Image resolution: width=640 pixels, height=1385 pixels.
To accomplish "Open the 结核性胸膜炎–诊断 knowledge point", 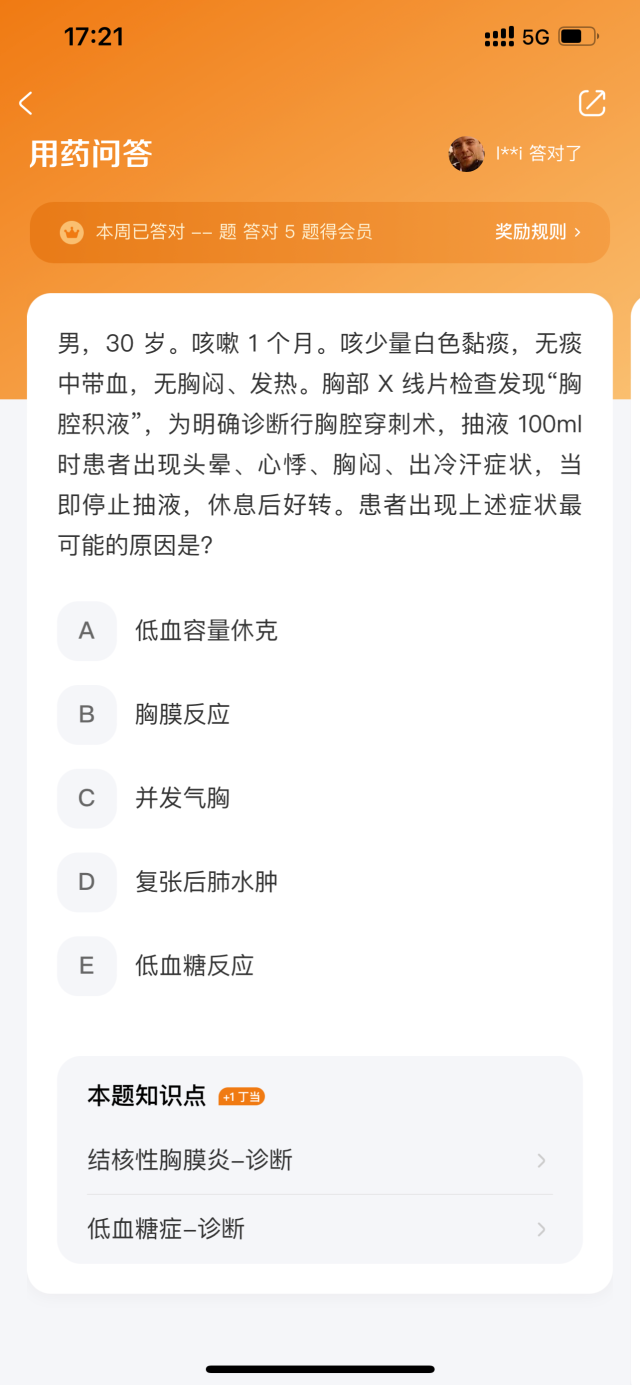I will coord(320,1160).
